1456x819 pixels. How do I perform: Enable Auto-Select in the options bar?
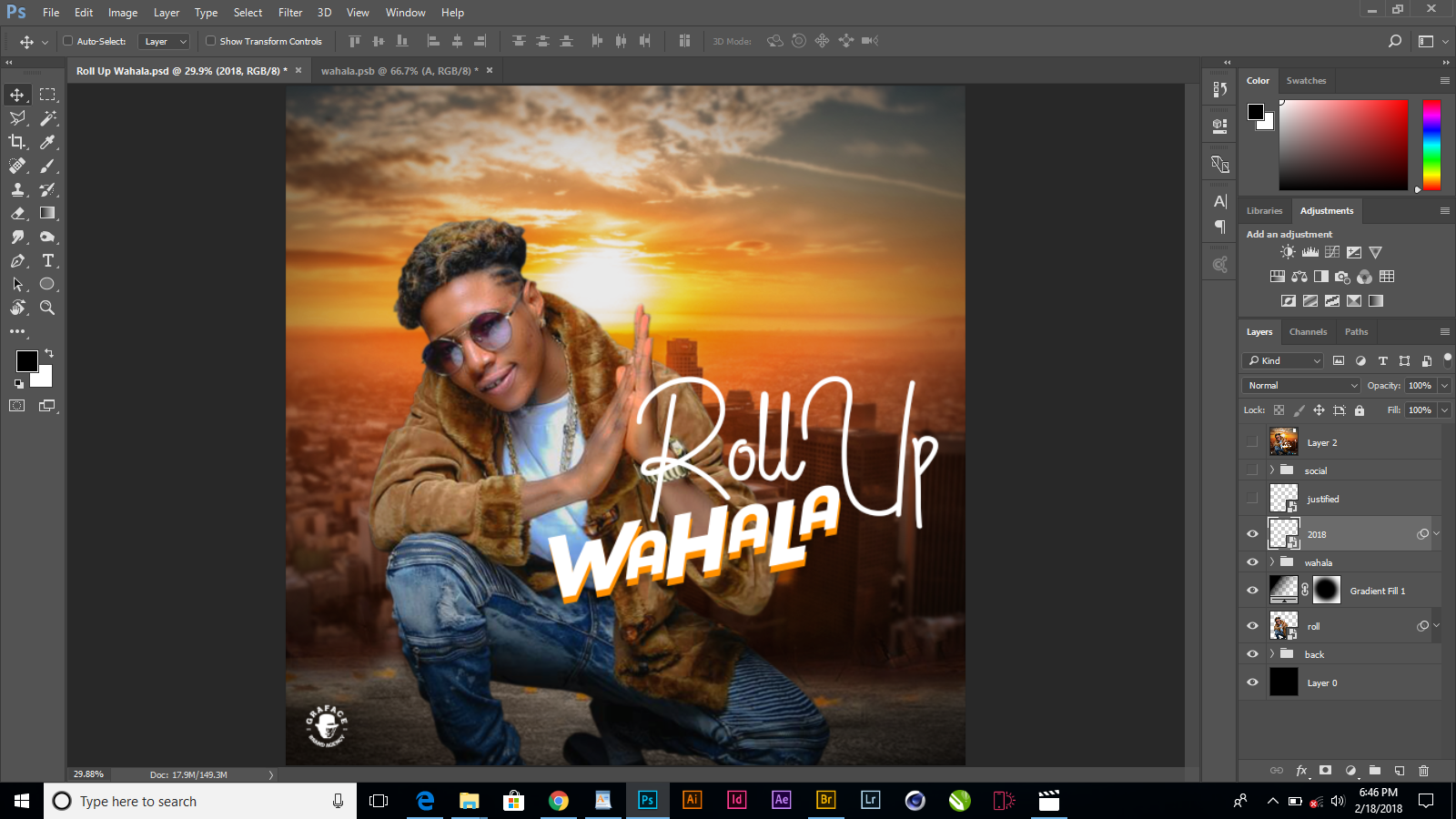click(x=68, y=41)
